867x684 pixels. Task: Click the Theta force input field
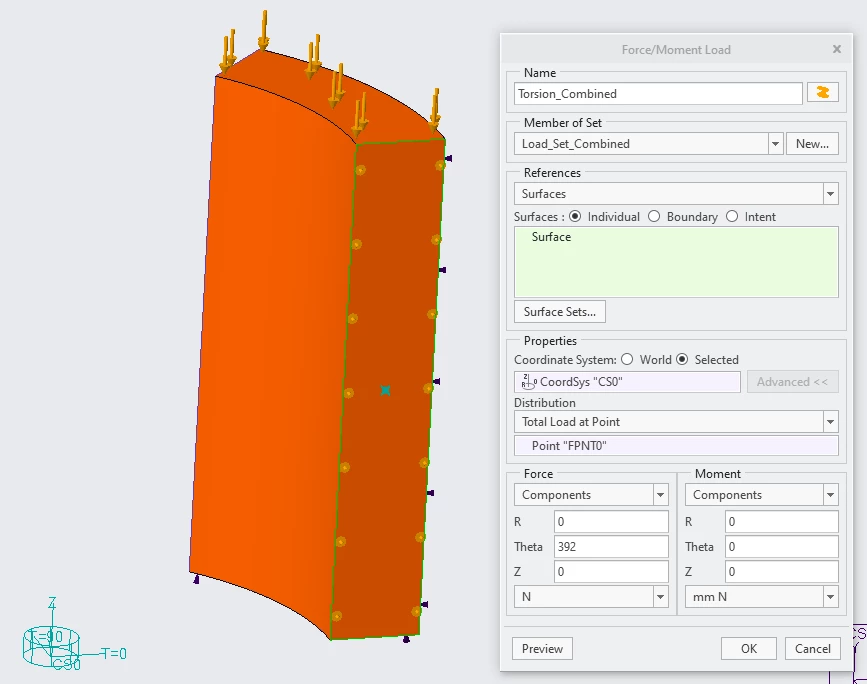point(611,547)
